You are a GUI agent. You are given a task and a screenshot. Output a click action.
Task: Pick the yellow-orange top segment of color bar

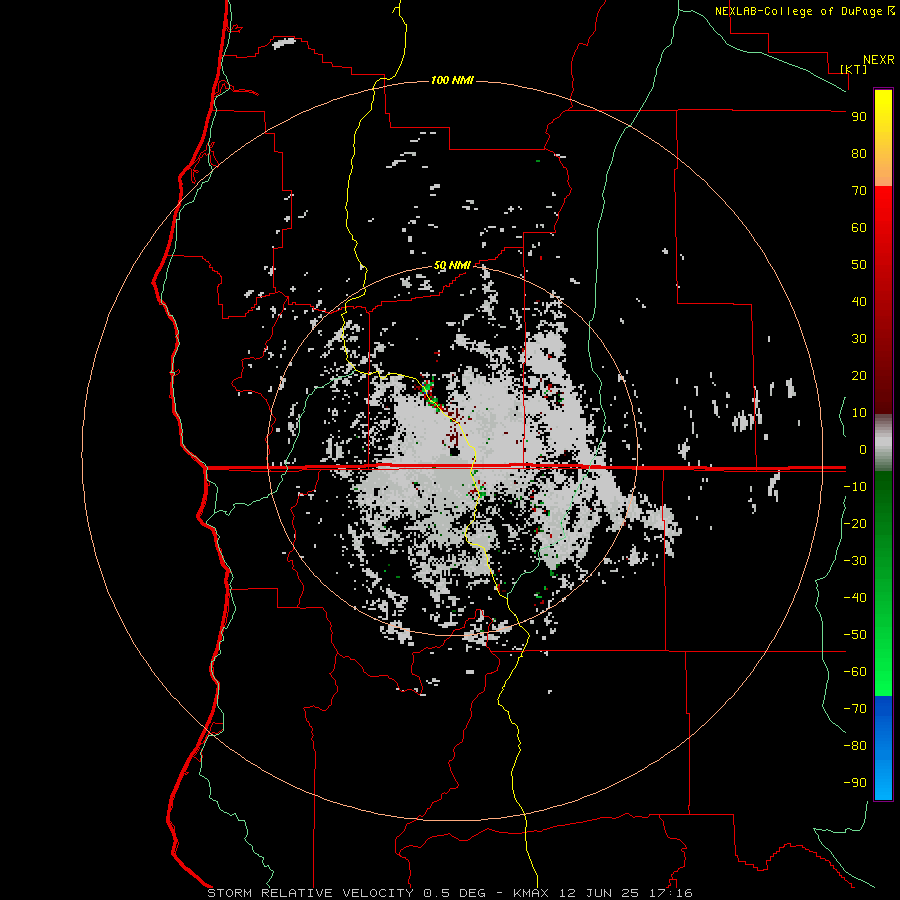click(883, 138)
